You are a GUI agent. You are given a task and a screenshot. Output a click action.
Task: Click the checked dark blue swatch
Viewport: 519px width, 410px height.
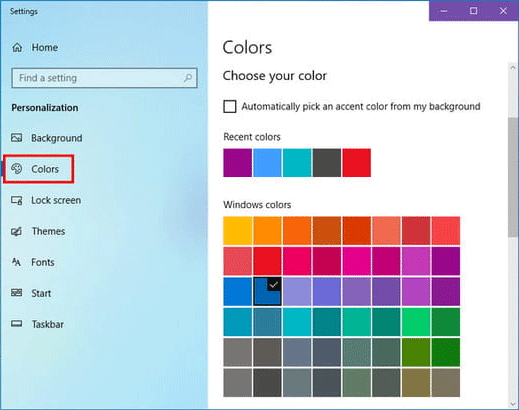[x=267, y=291]
